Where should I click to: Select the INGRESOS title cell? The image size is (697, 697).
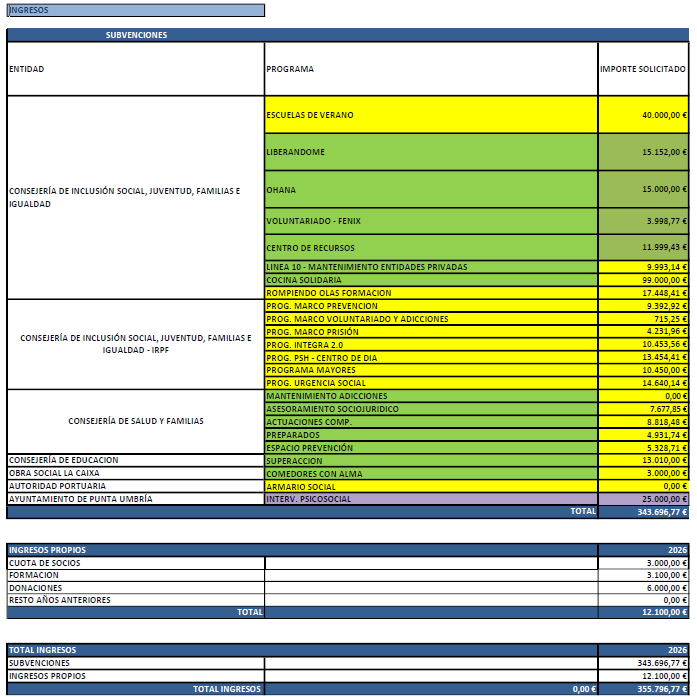[136, 10]
